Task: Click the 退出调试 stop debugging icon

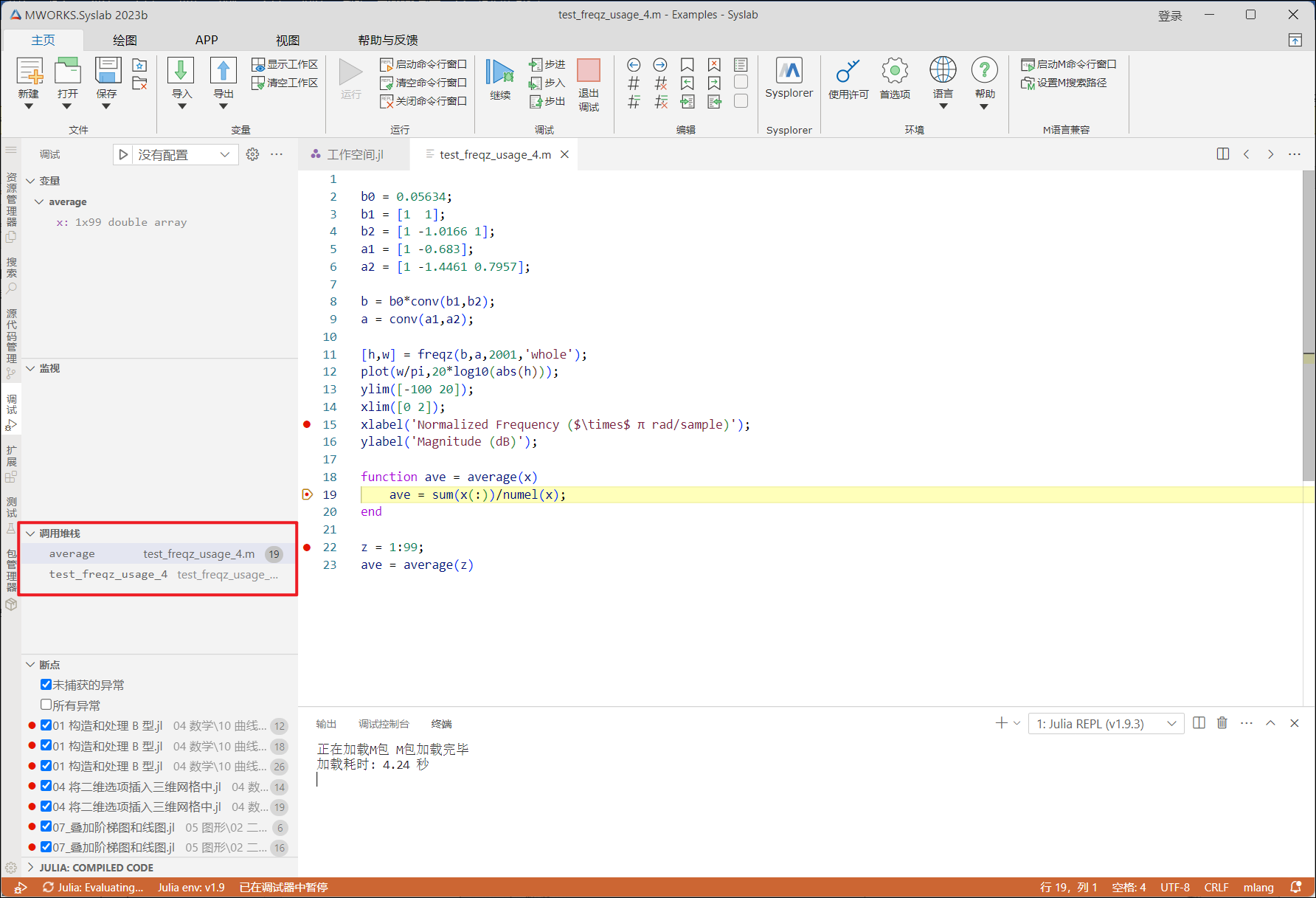Action: point(588,71)
